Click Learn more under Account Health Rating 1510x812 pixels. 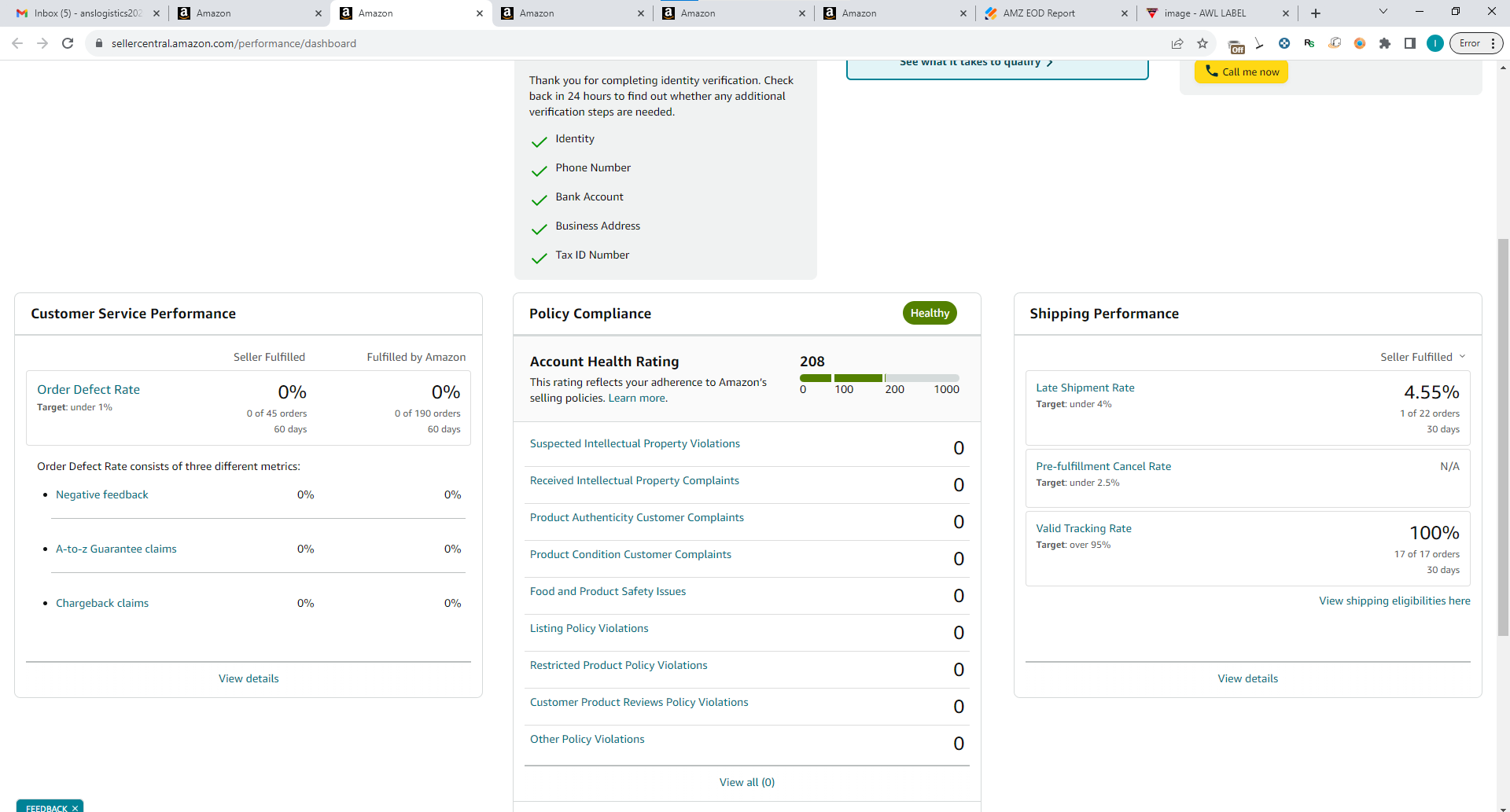click(638, 399)
